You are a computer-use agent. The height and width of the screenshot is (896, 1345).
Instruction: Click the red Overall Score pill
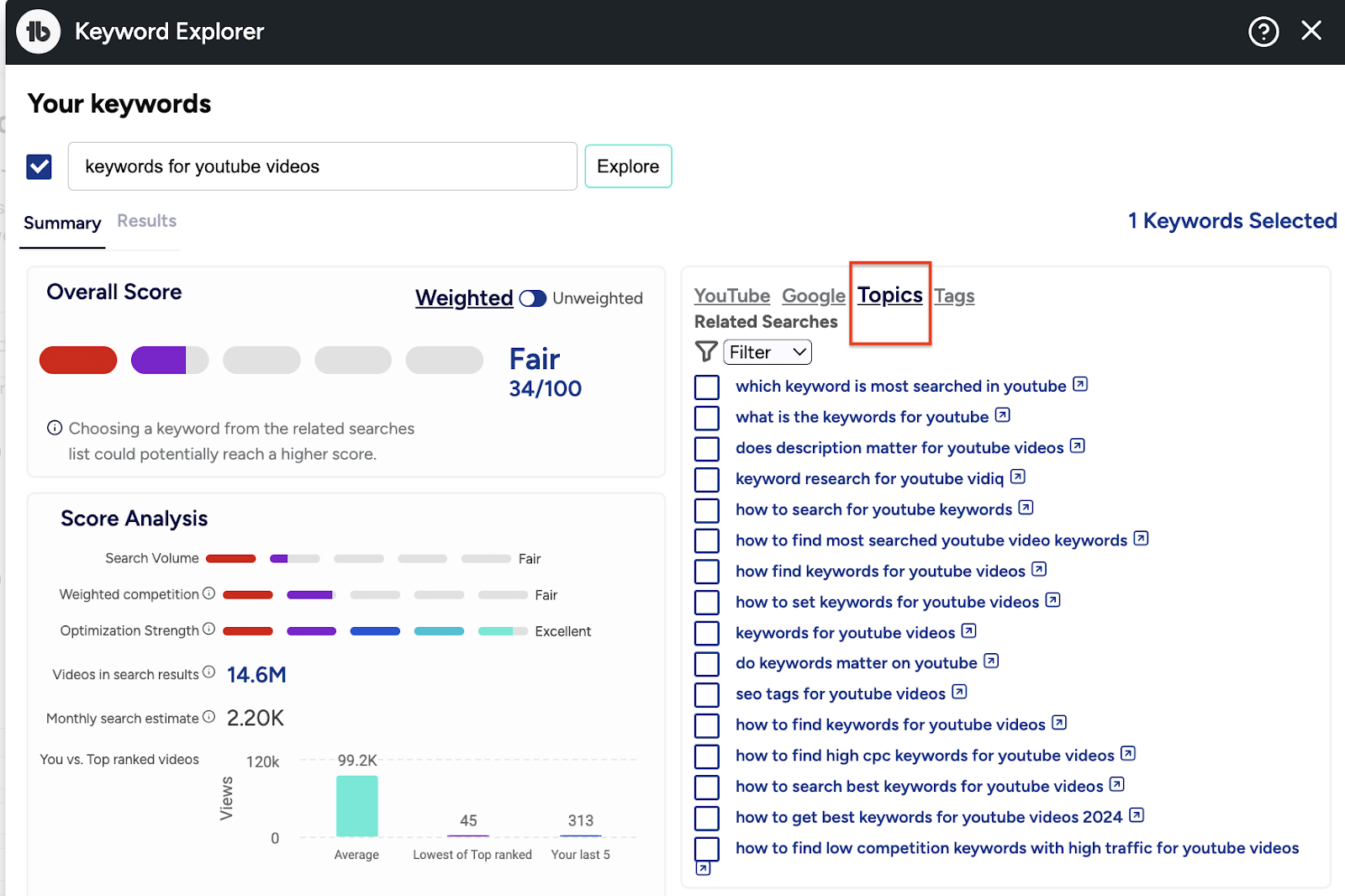coord(78,360)
